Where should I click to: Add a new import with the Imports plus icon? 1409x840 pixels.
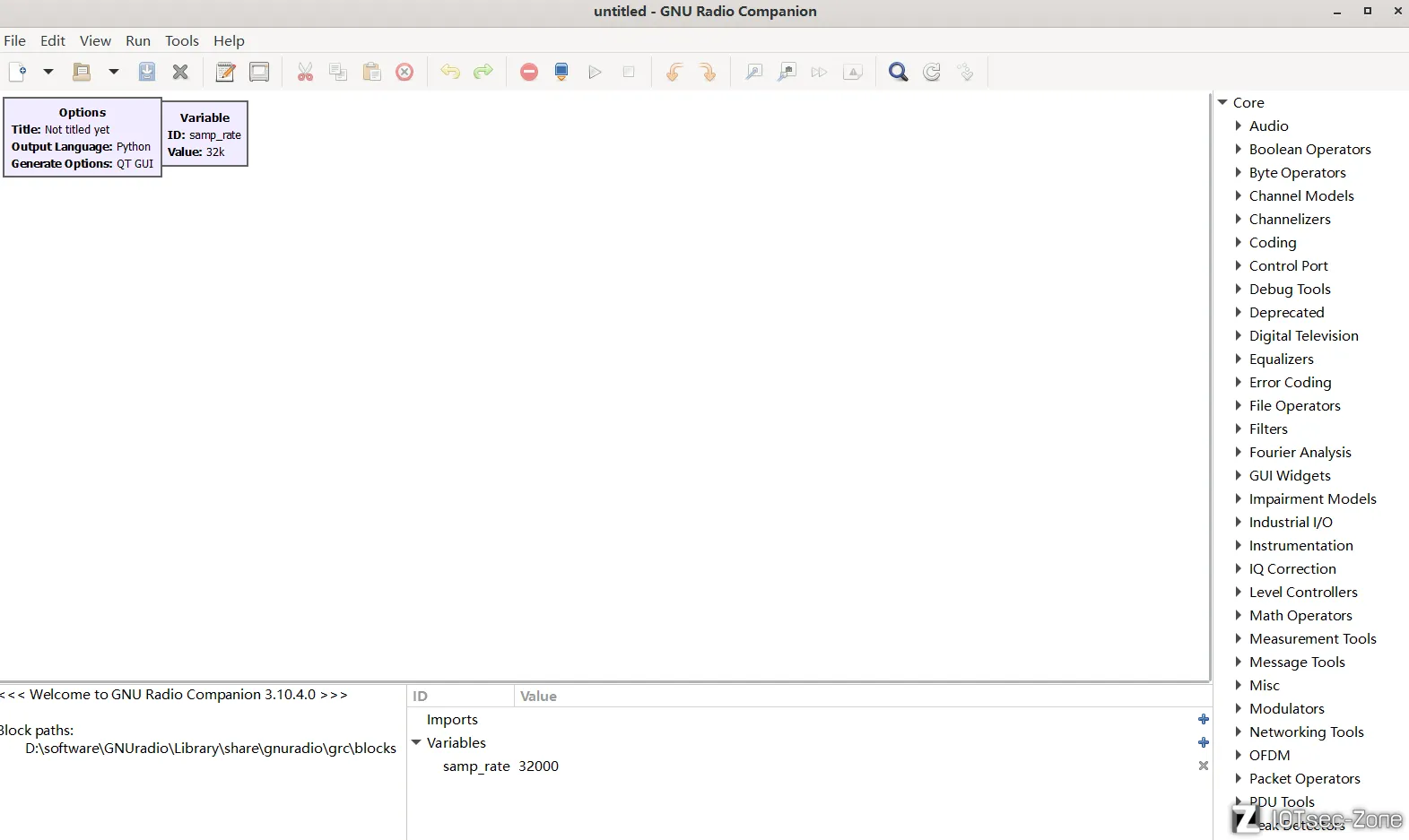1204,719
